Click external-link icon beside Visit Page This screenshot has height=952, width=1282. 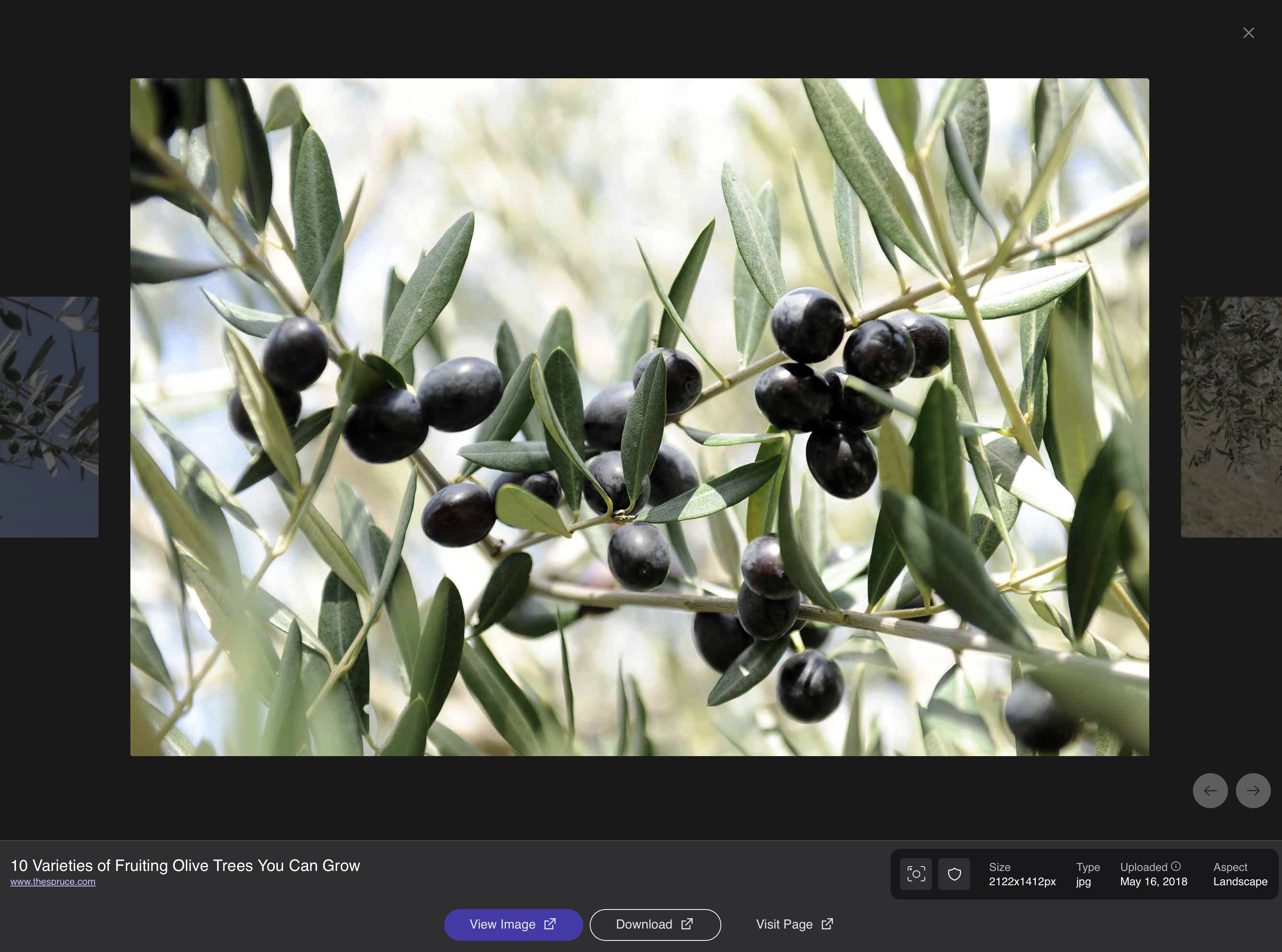click(827, 924)
